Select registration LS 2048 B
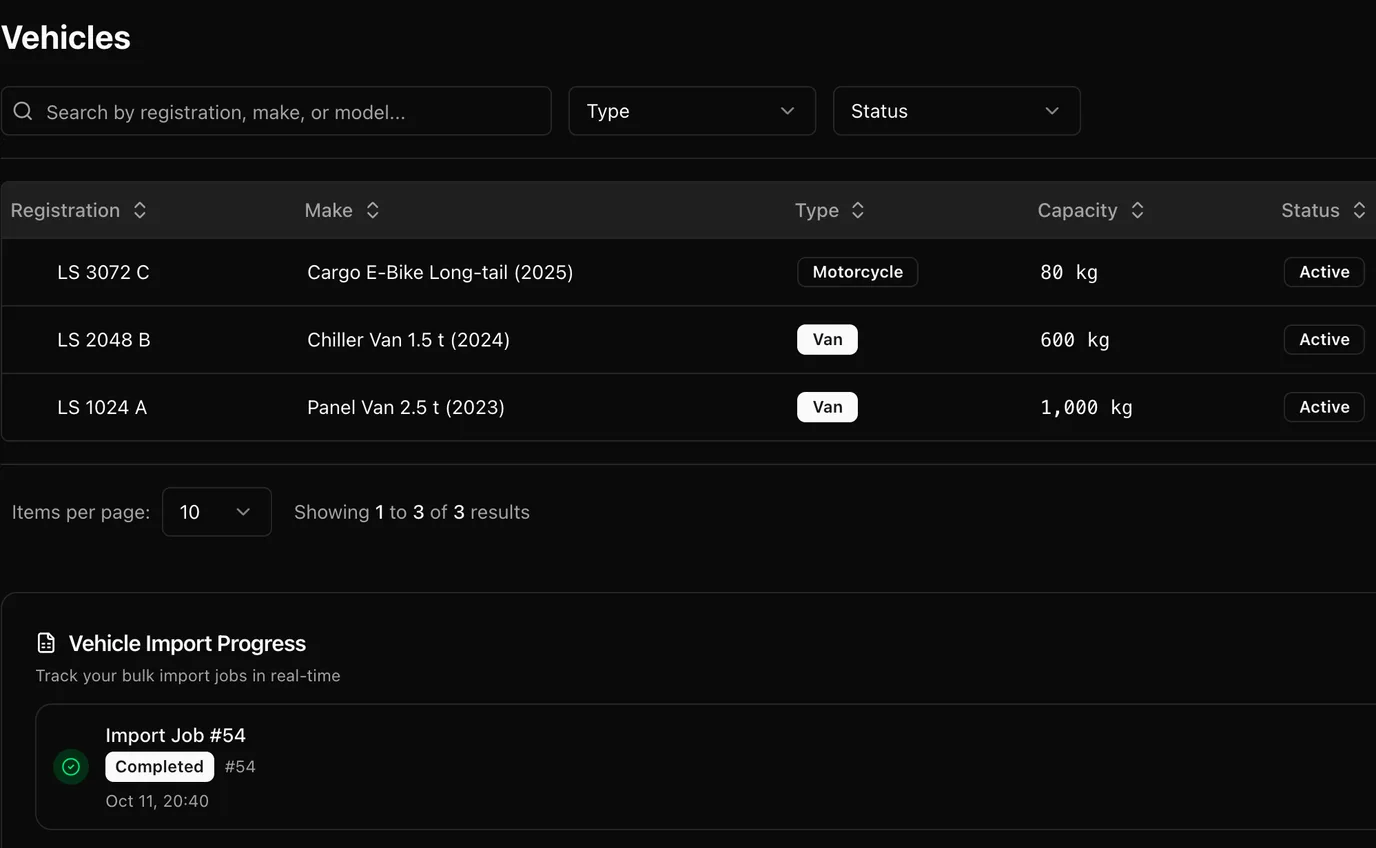 [104, 340]
